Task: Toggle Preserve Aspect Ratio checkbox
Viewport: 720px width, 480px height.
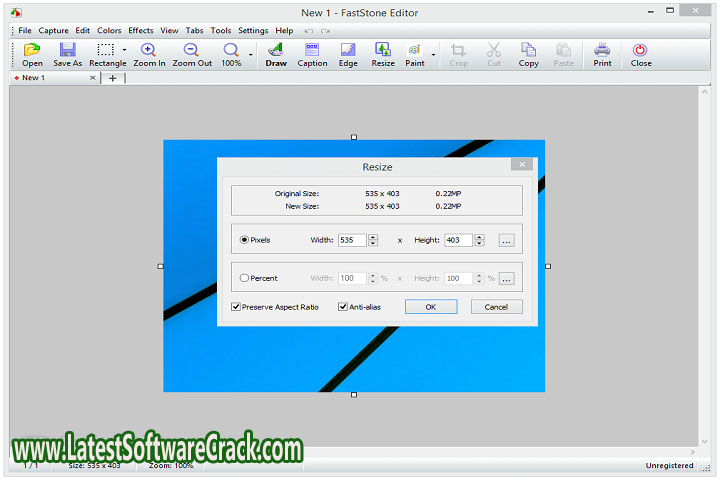Action: click(x=236, y=307)
